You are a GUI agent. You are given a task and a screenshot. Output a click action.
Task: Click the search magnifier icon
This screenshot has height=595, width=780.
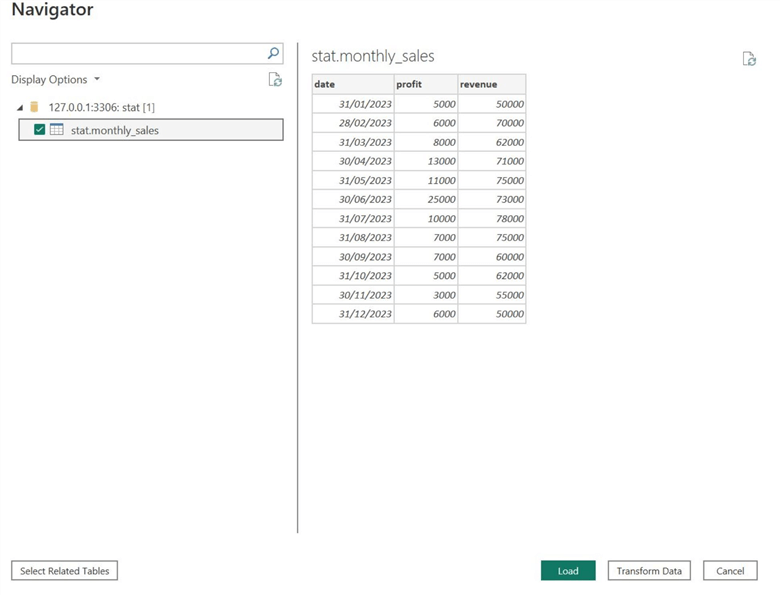pyautogui.click(x=273, y=54)
